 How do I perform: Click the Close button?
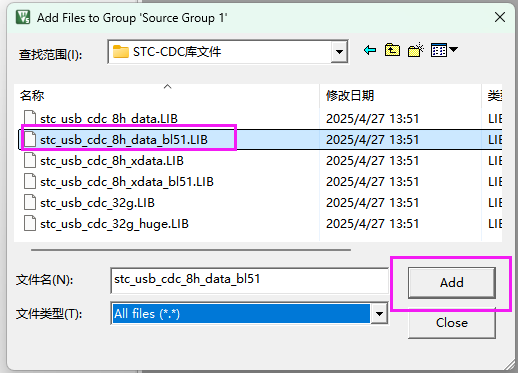[452, 323]
